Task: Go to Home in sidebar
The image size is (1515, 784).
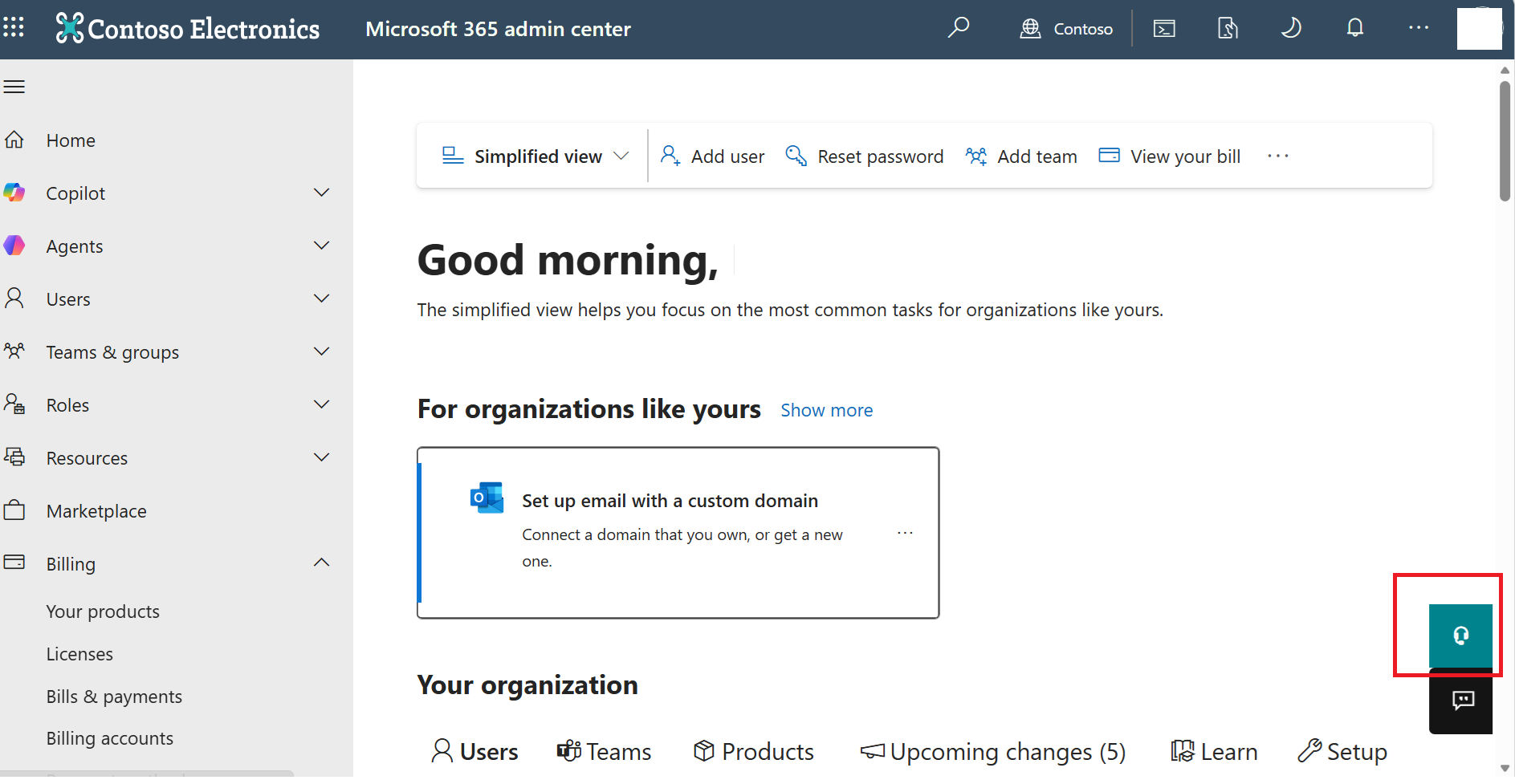Action: click(x=71, y=140)
